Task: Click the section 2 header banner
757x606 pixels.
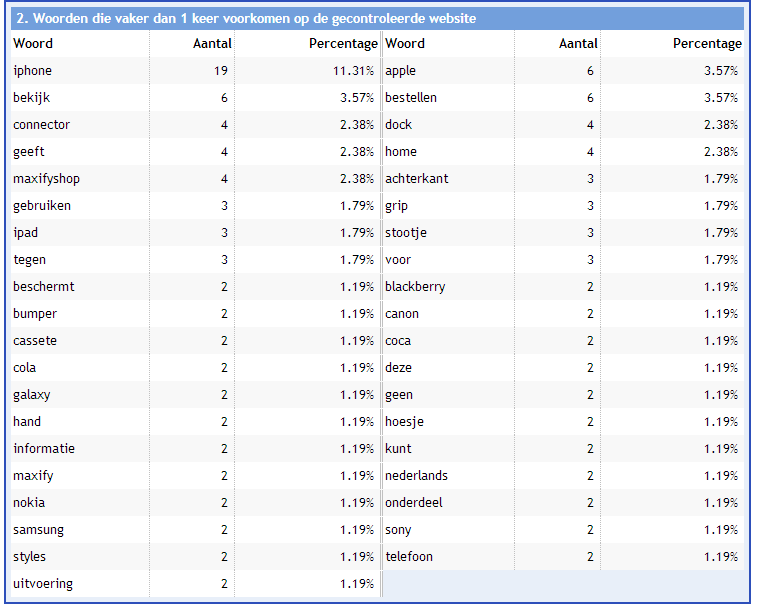Action: (x=377, y=18)
